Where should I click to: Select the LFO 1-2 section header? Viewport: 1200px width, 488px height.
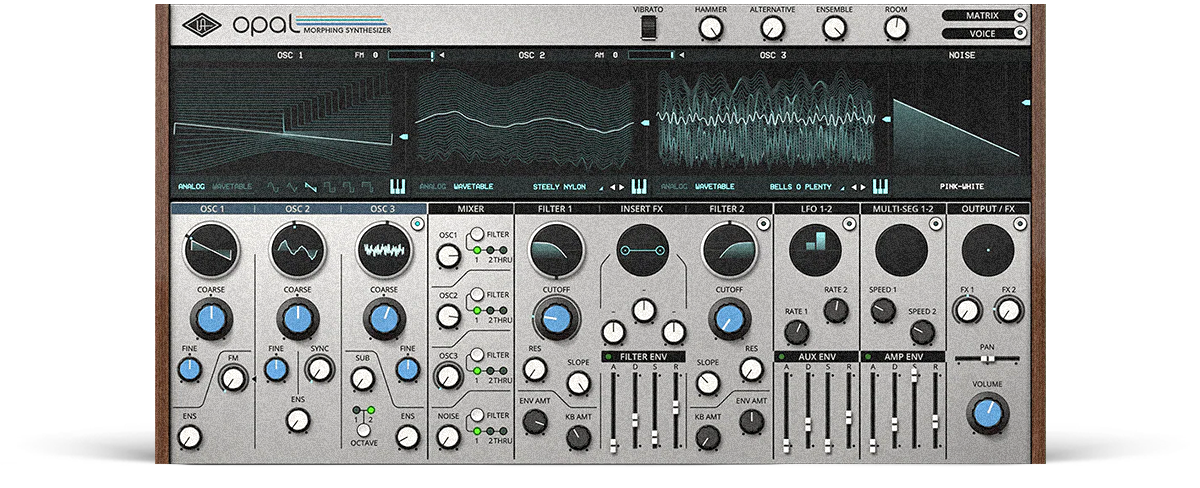[x=816, y=208]
